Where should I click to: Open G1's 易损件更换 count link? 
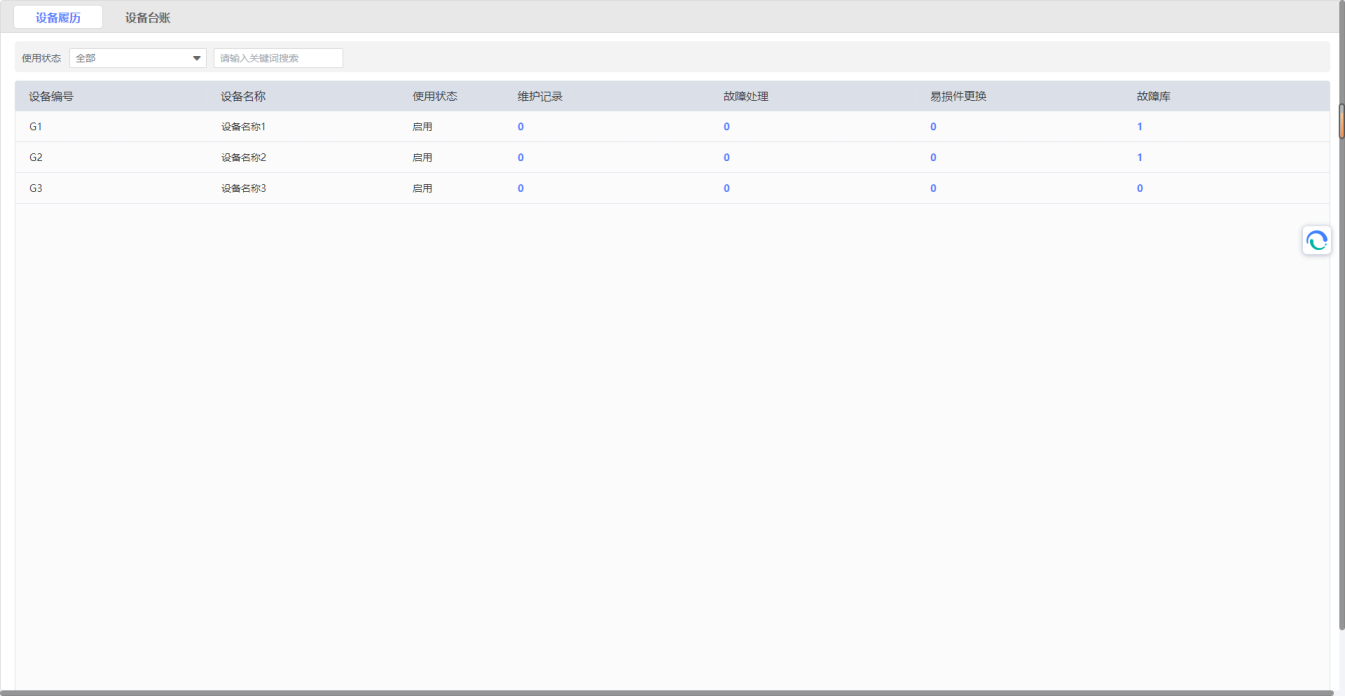933,127
